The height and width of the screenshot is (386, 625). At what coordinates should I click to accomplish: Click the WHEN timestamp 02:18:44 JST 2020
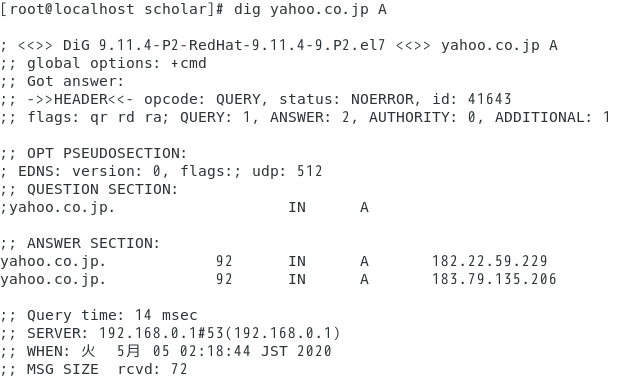(x=255, y=351)
